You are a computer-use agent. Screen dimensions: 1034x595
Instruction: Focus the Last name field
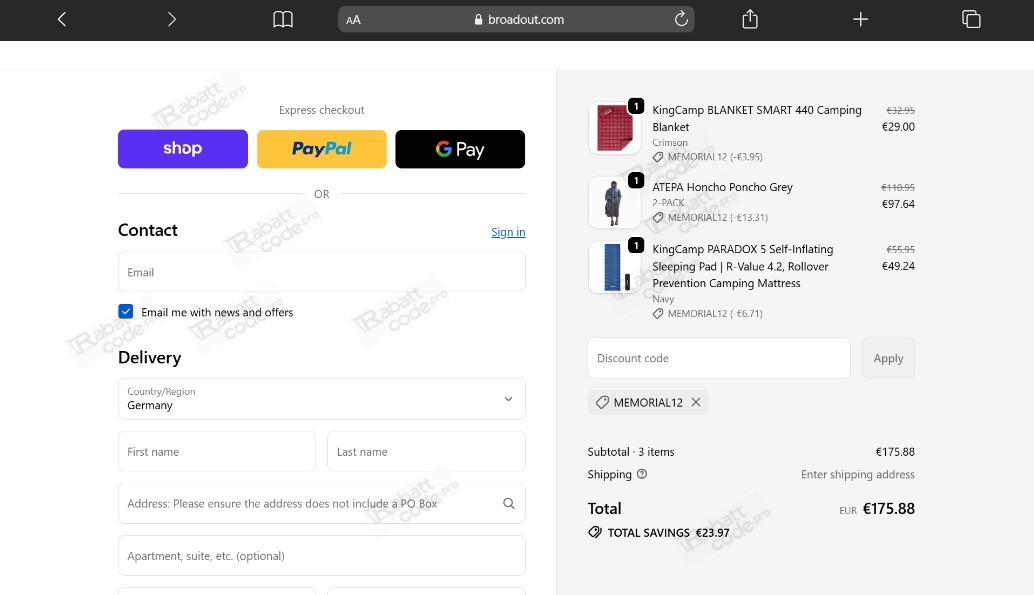427,452
